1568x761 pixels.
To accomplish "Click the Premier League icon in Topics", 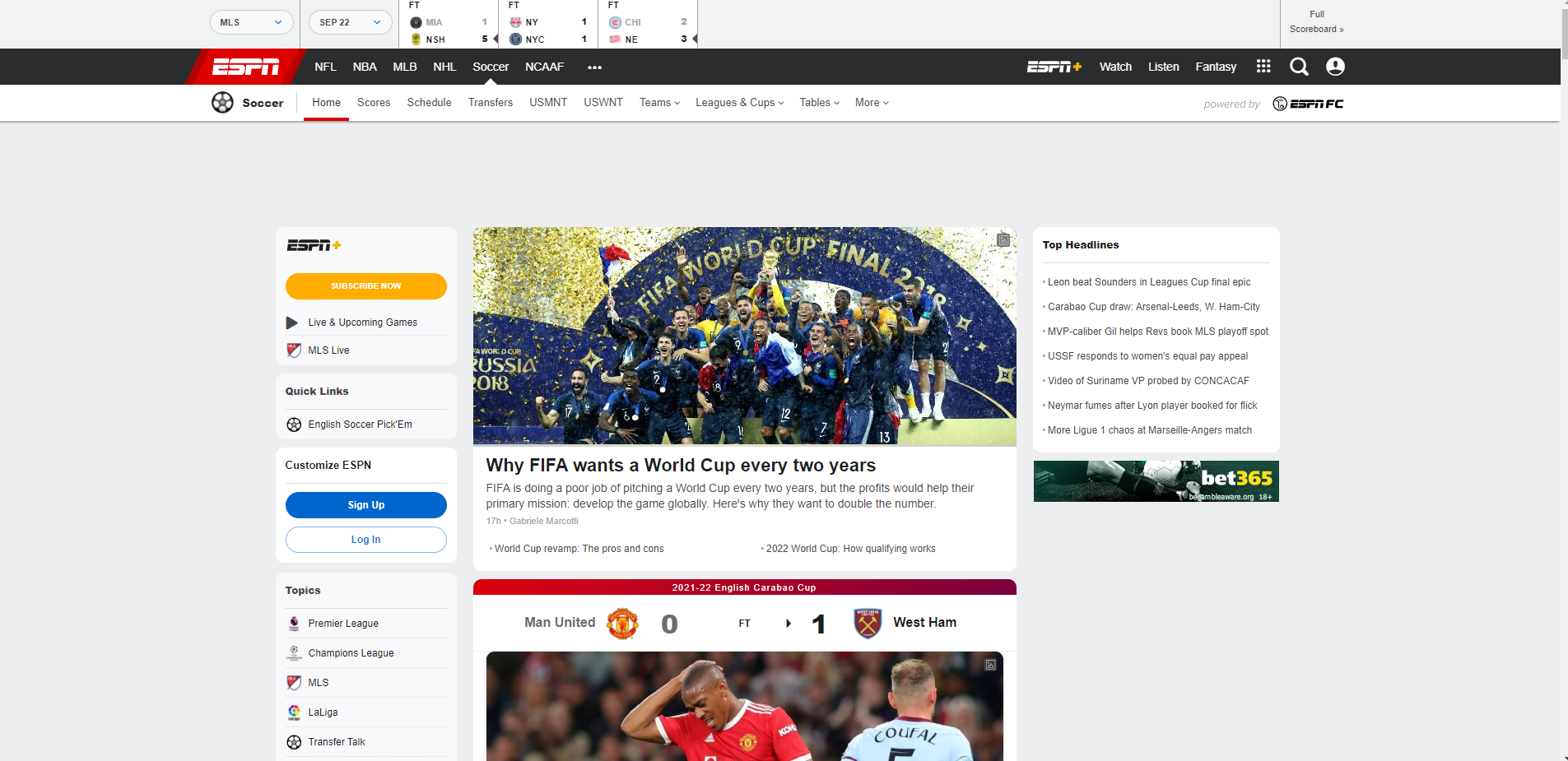I will coord(294,624).
